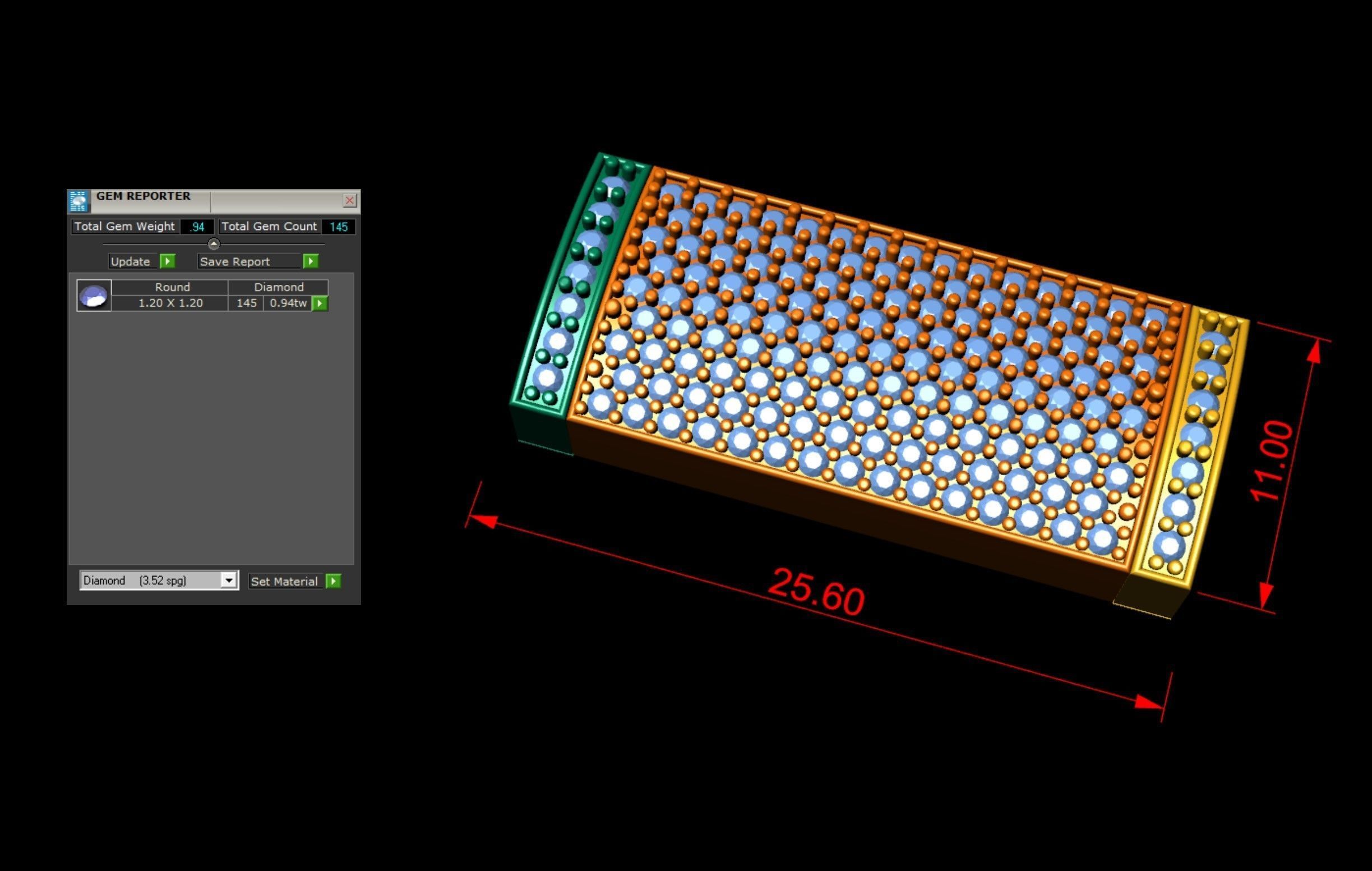The height and width of the screenshot is (871, 1372).
Task: Click the Total Gem Weight value field
Action: [x=197, y=227]
